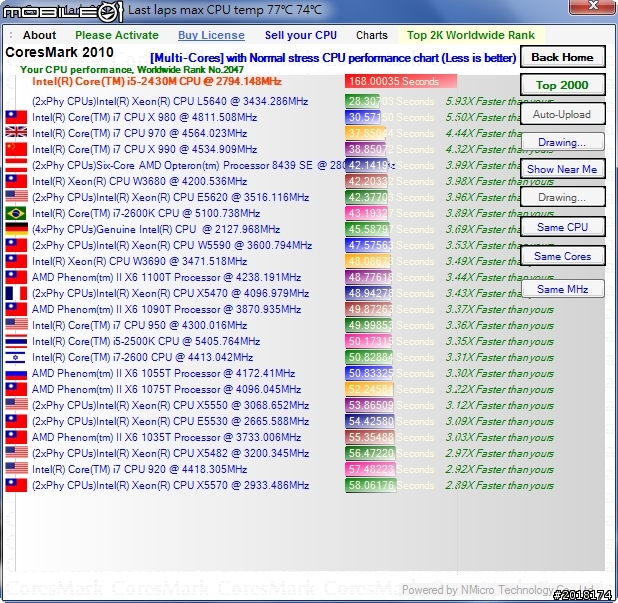Click the US flag beside Xeon E5620

pos(16,197)
